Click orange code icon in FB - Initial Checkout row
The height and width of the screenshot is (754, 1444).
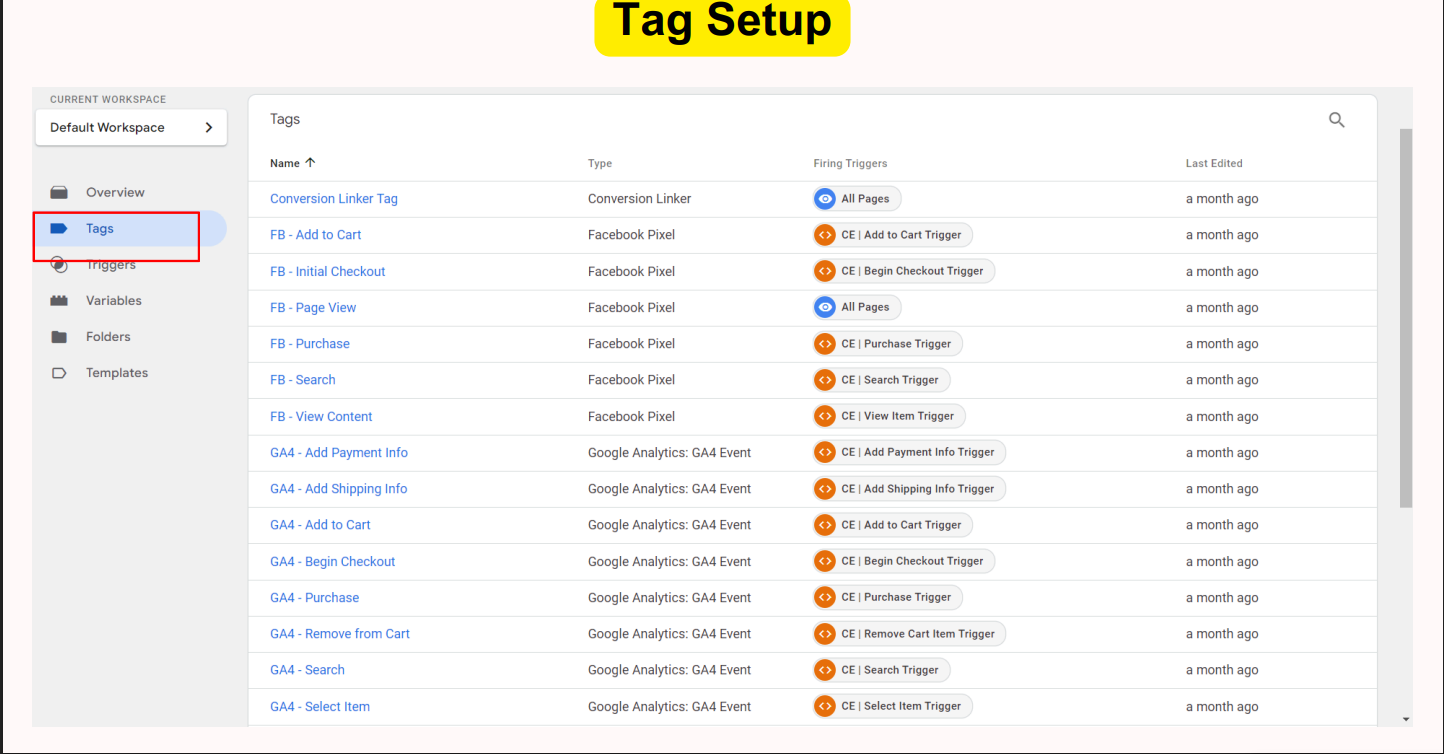(825, 271)
